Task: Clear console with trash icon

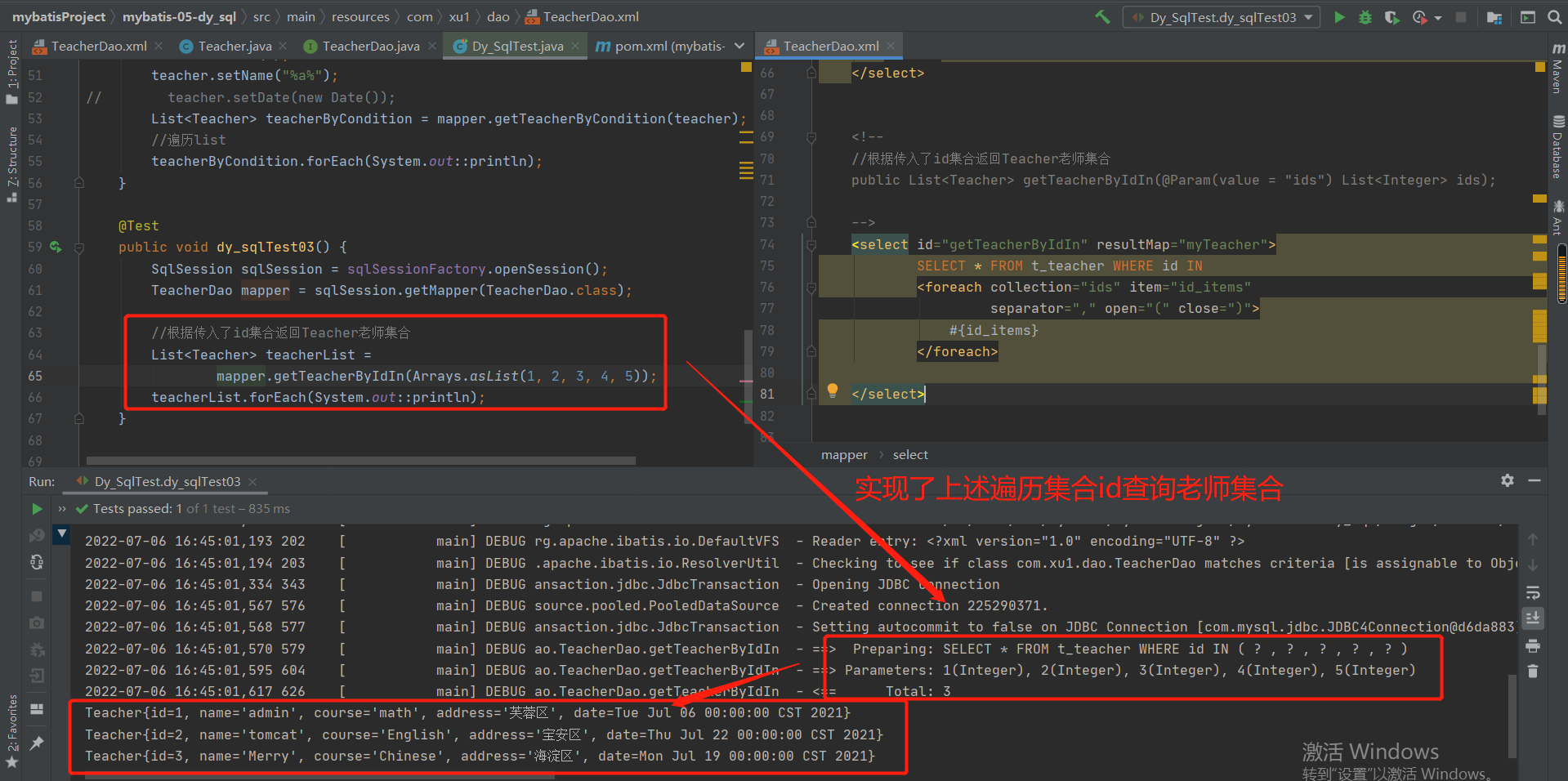Action: click(x=1533, y=672)
